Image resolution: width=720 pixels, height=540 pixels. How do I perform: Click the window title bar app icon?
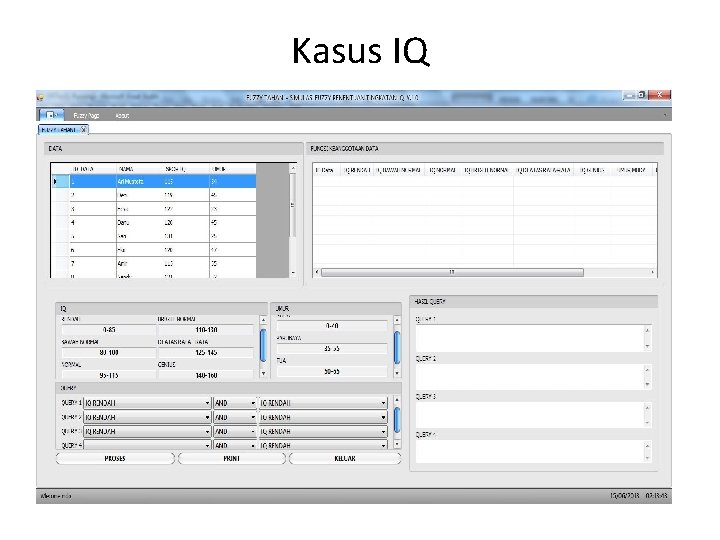point(40,97)
